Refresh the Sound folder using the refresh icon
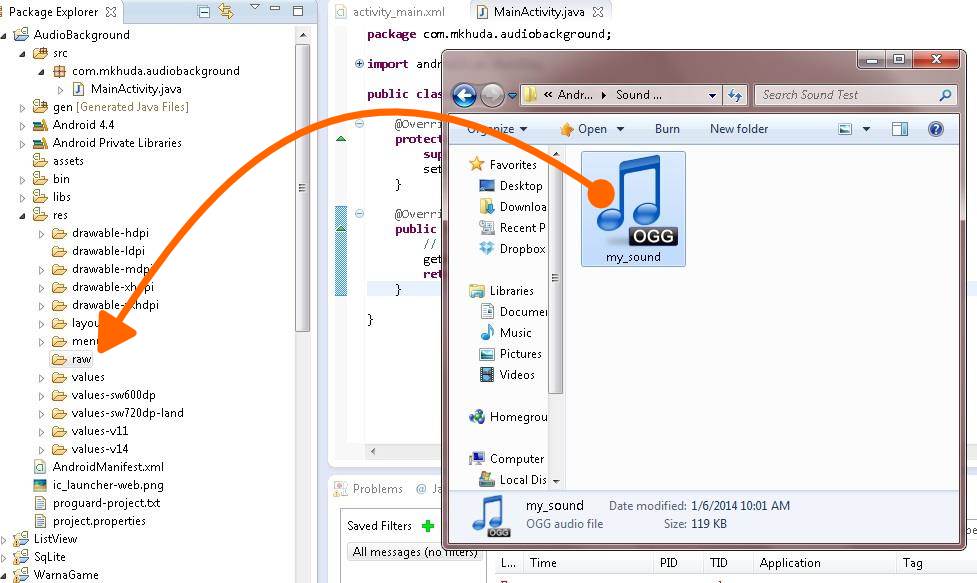The width and height of the screenshot is (977, 583). click(735, 95)
